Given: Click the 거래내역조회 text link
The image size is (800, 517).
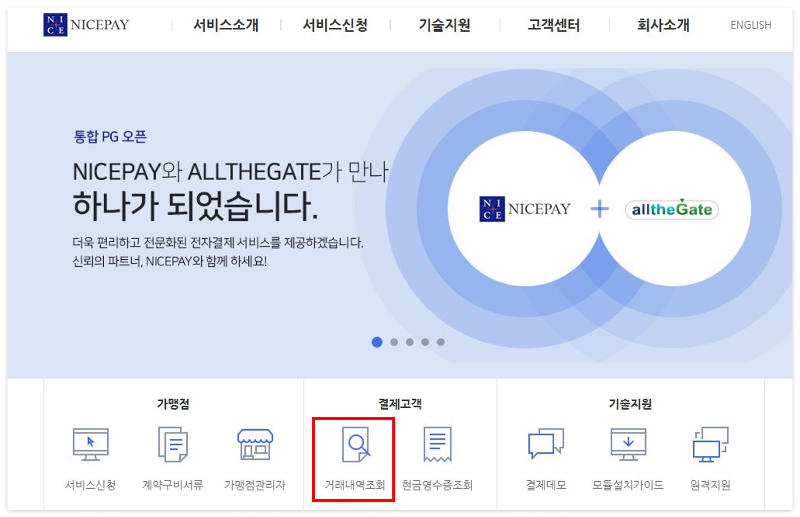Looking at the screenshot, I should coord(355,485).
